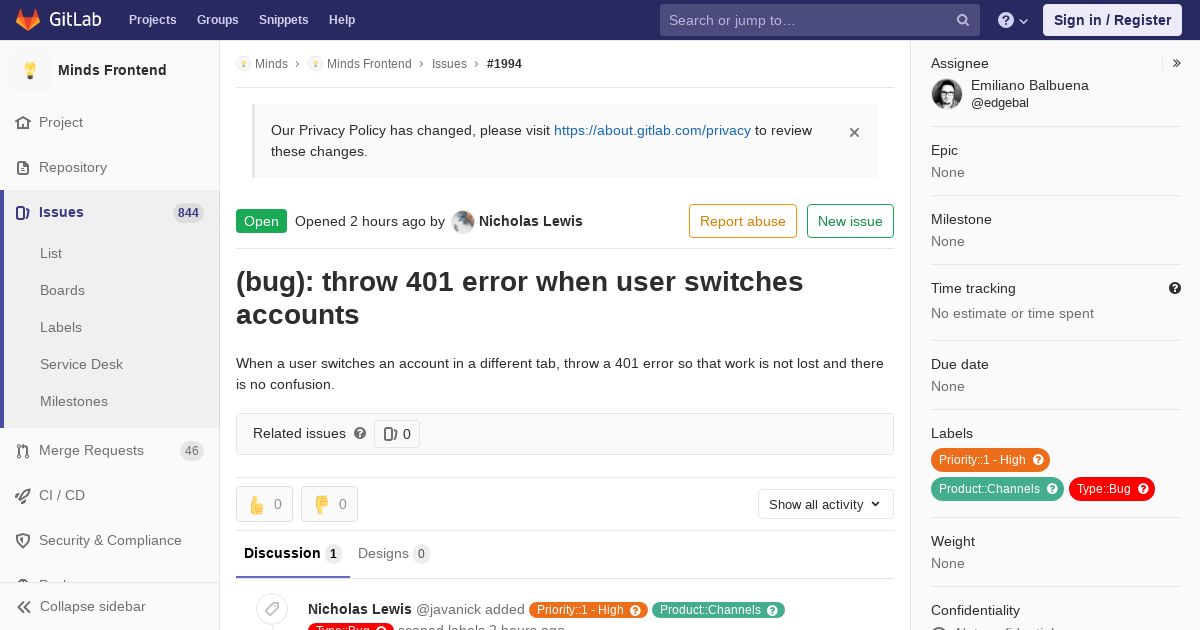1200x630 pixels.
Task: Open Merge Requests in sidebar
Action: tap(110, 450)
